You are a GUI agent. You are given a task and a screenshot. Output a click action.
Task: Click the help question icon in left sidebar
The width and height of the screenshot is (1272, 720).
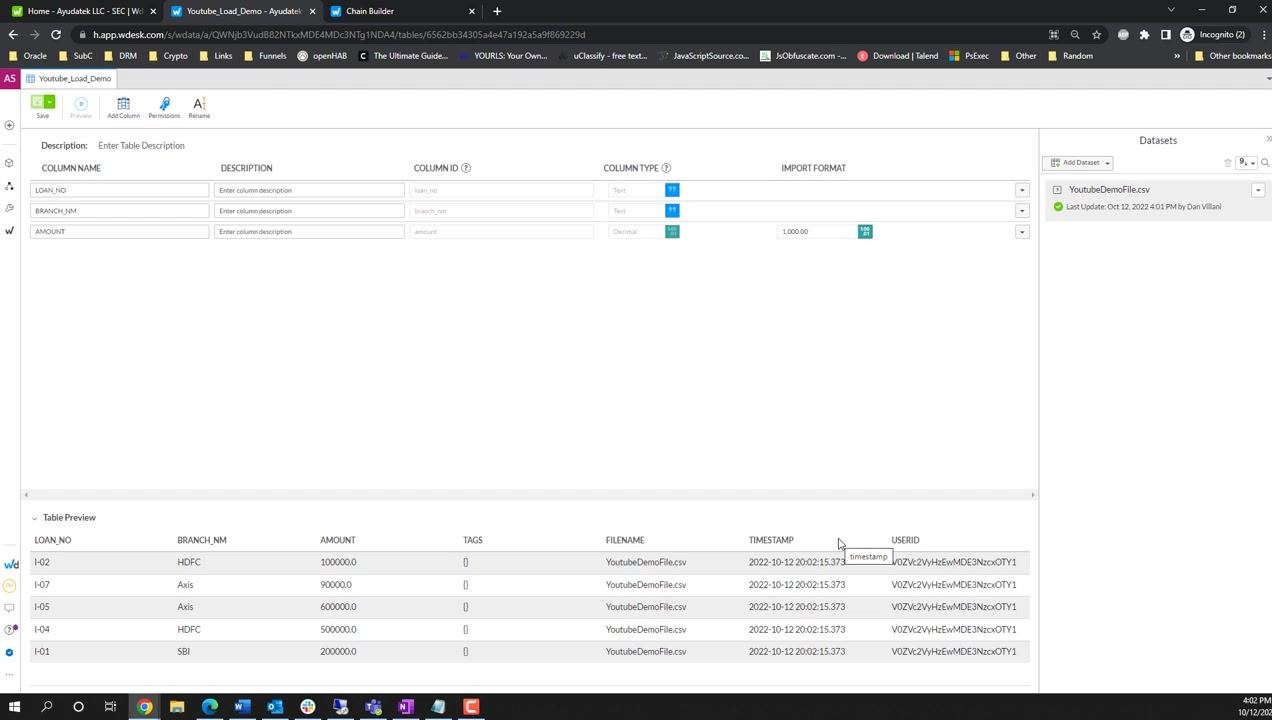pyautogui.click(x=10, y=630)
